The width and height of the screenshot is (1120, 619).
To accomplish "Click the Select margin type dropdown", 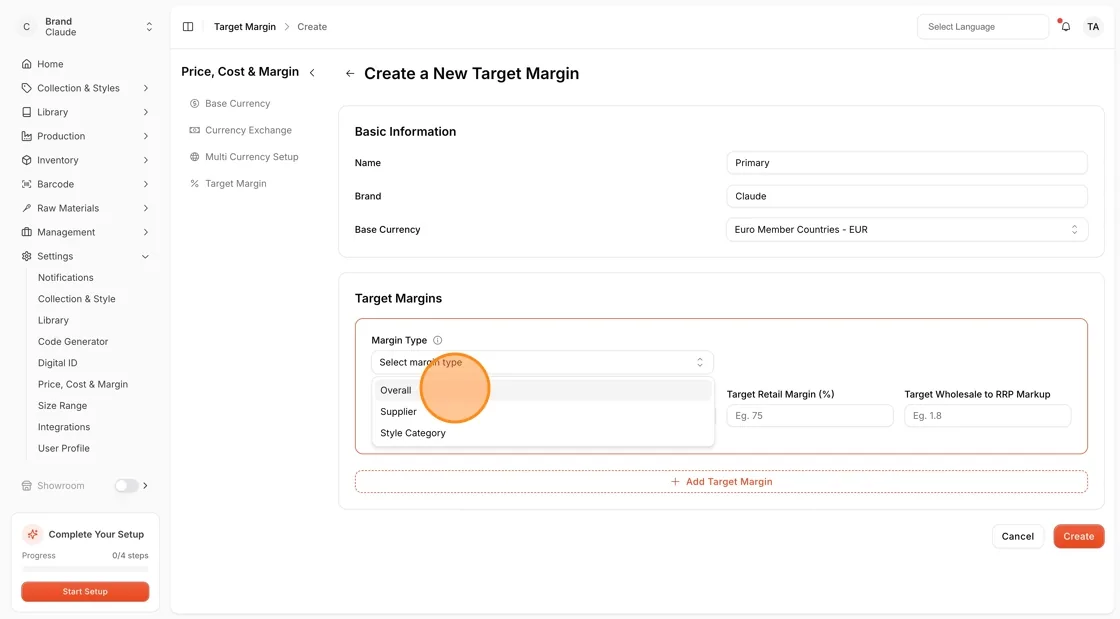I will 542,363.
